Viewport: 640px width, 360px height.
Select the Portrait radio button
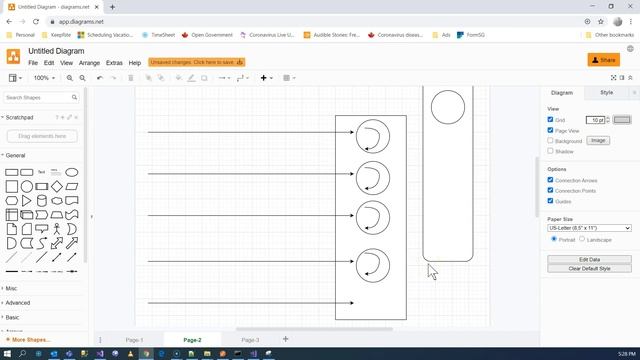click(x=554, y=239)
